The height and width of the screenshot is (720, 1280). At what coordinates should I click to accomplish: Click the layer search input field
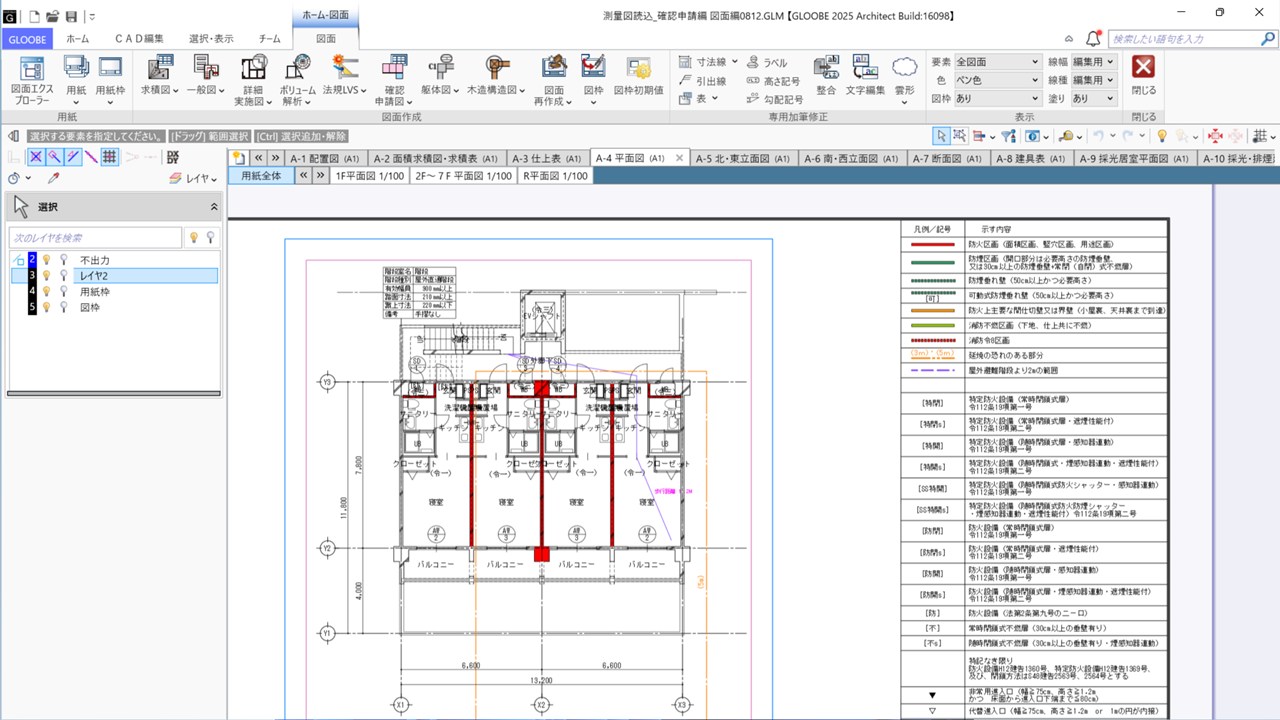click(96, 238)
